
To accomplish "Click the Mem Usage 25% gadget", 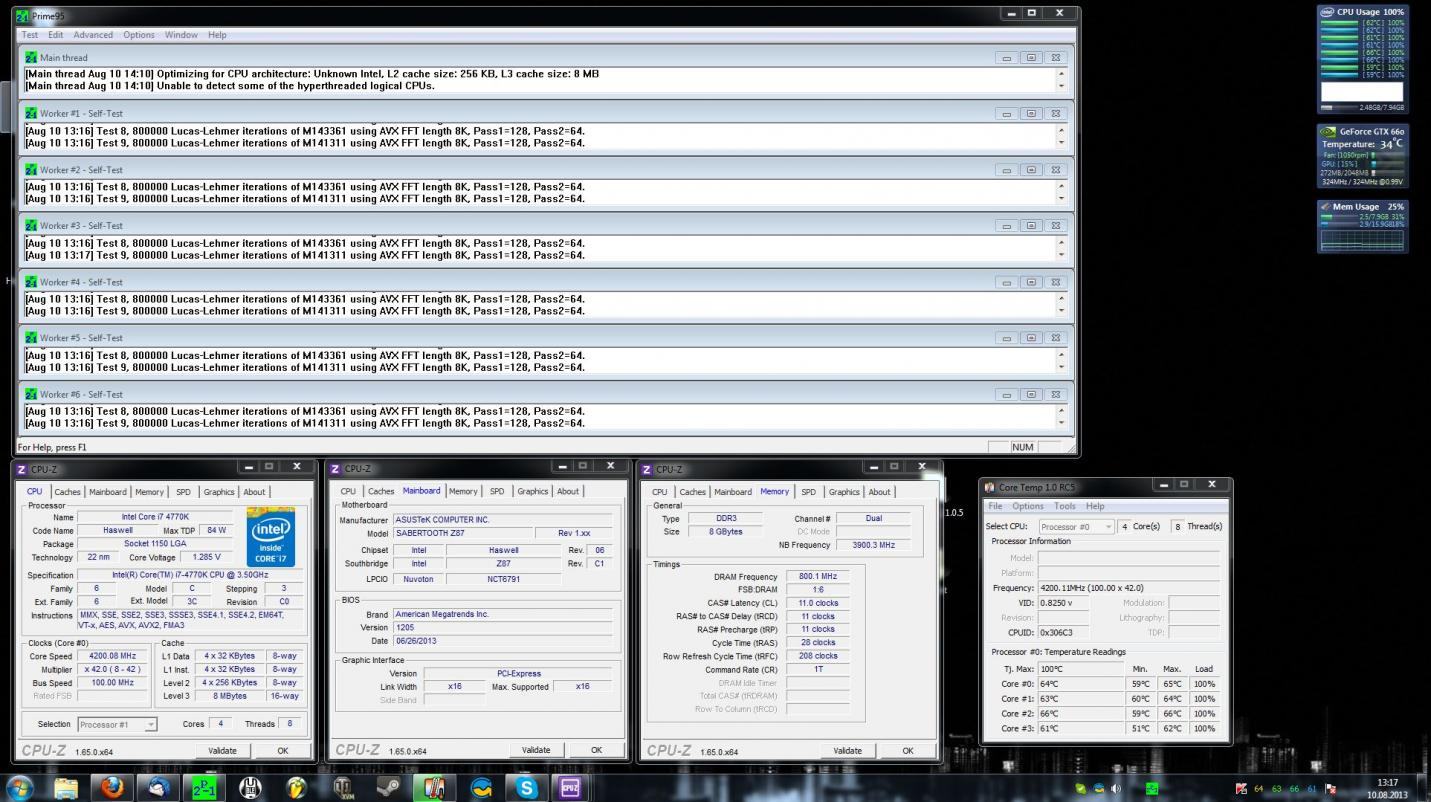I will click(x=1362, y=227).
